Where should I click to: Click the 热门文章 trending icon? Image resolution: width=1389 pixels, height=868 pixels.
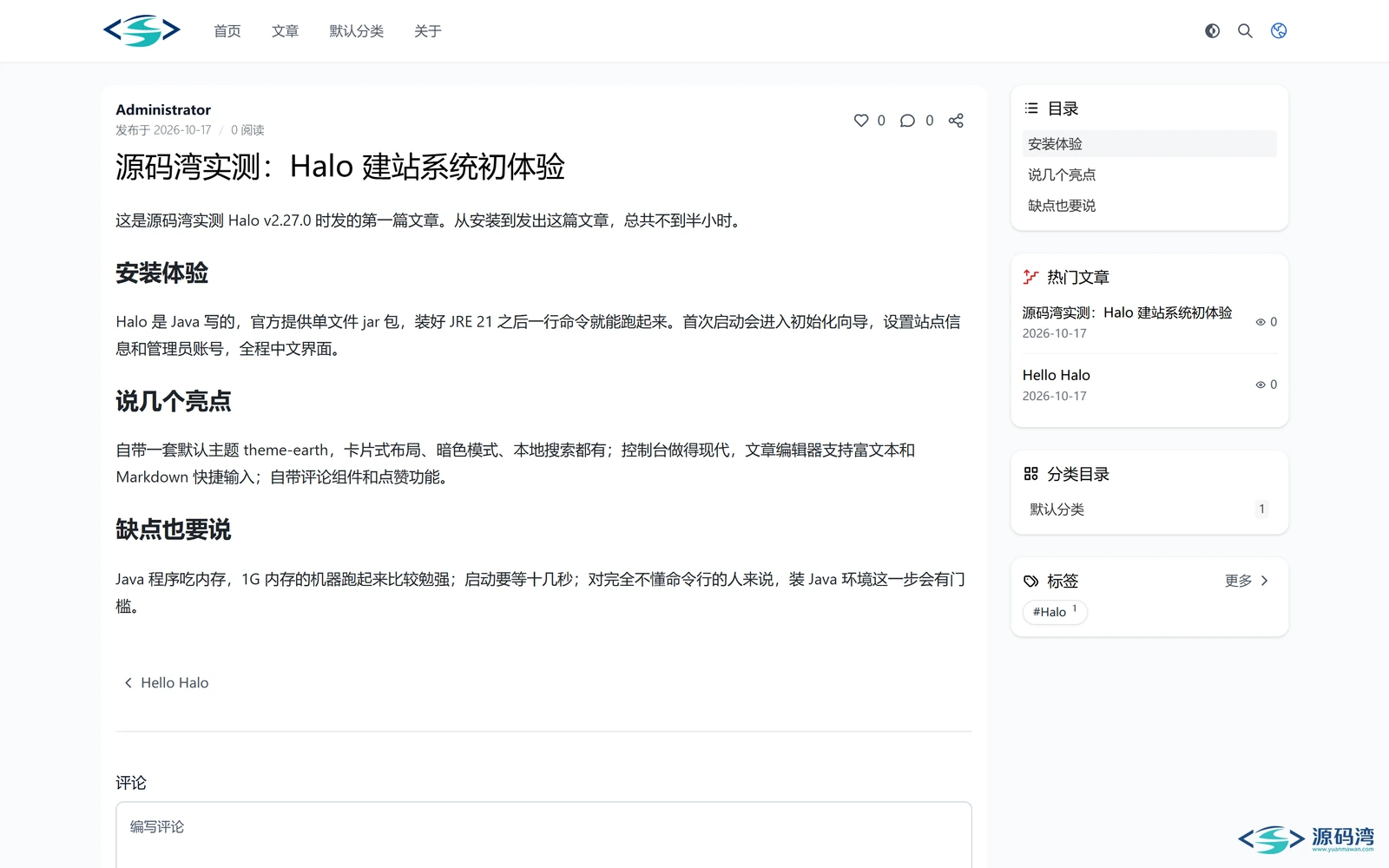pos(1031,277)
